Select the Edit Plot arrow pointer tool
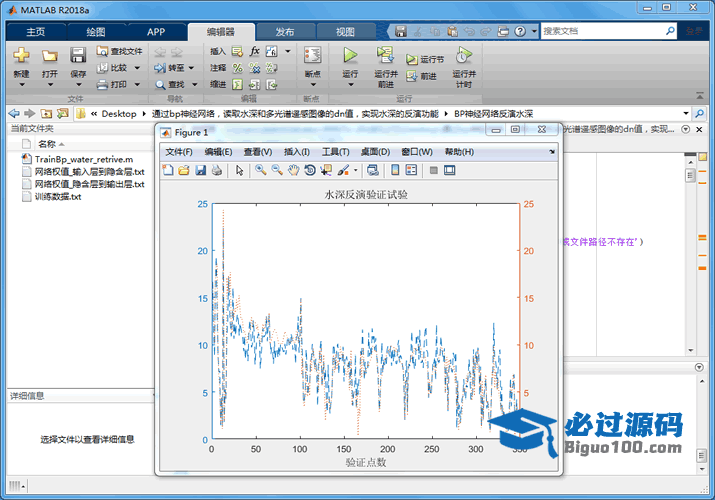The image size is (715, 500). 240,170
